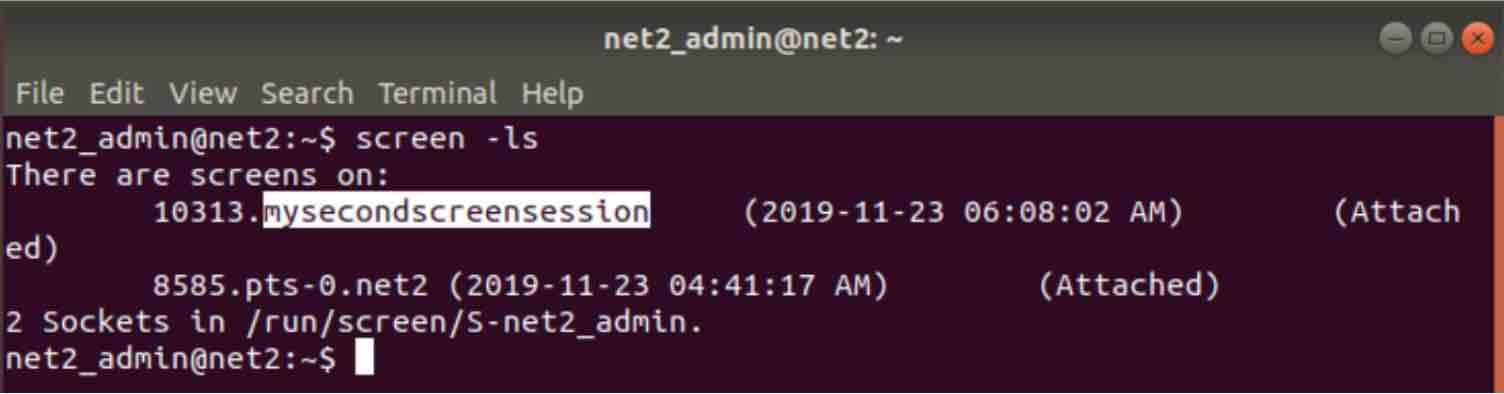Open the Help menu
This screenshot has height=394, width=1504.
click(x=552, y=94)
